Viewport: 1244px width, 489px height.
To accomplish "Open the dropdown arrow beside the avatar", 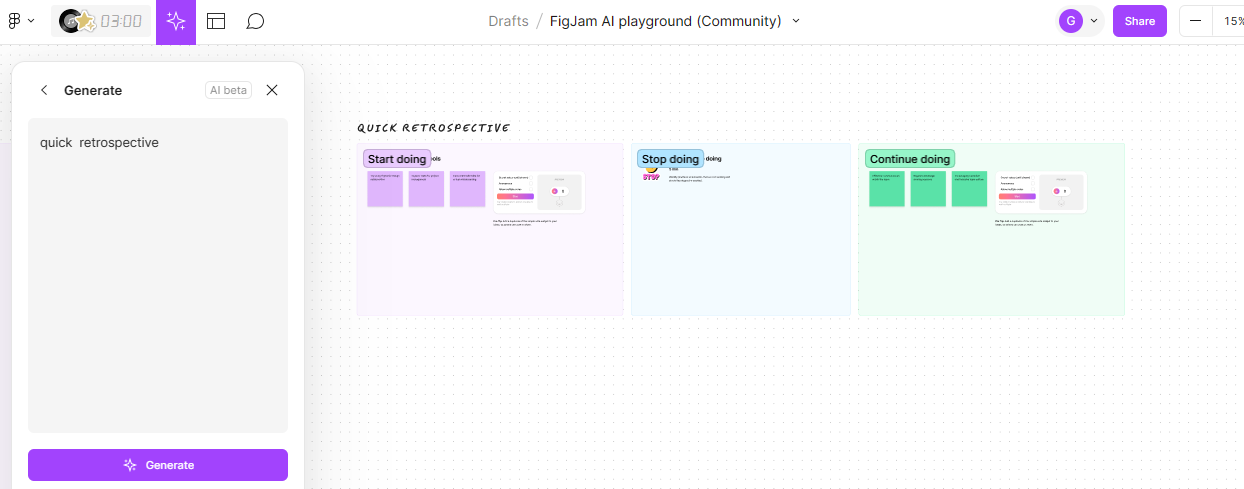I will [1093, 21].
